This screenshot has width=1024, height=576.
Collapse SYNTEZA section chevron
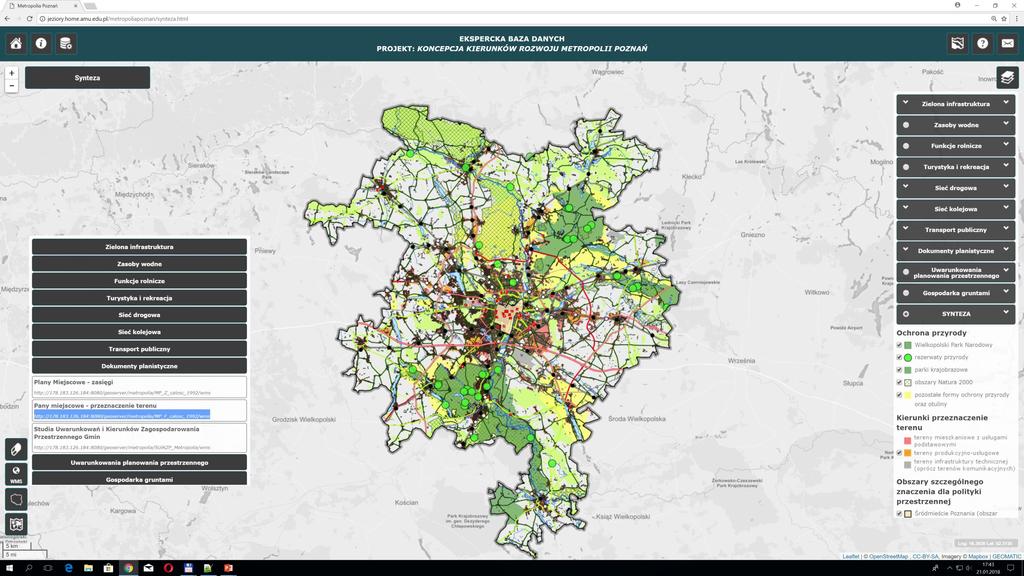(x=1006, y=313)
